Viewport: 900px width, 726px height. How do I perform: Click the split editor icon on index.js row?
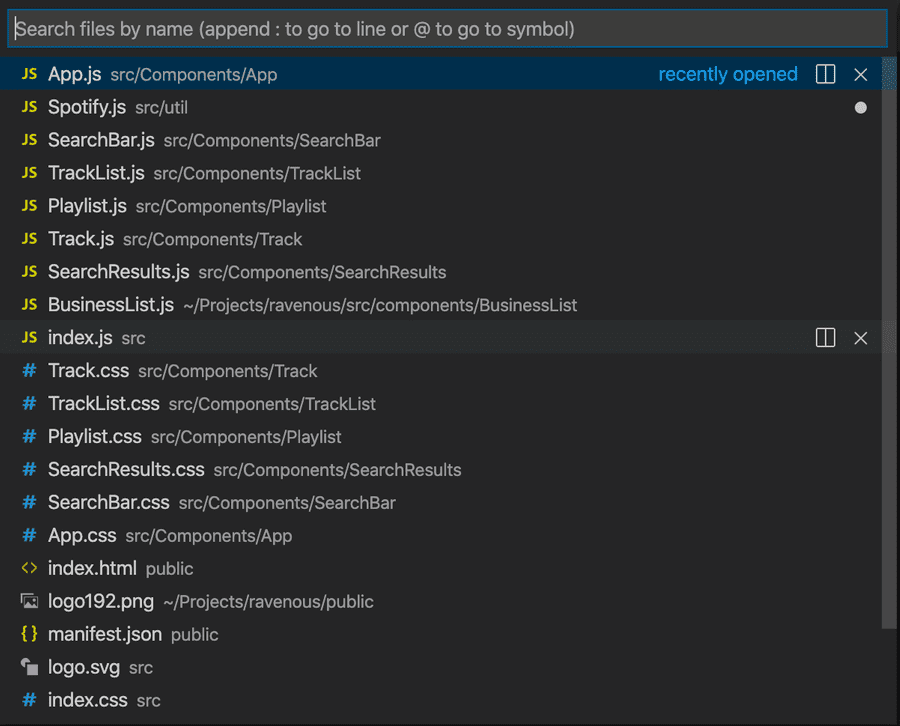[825, 338]
